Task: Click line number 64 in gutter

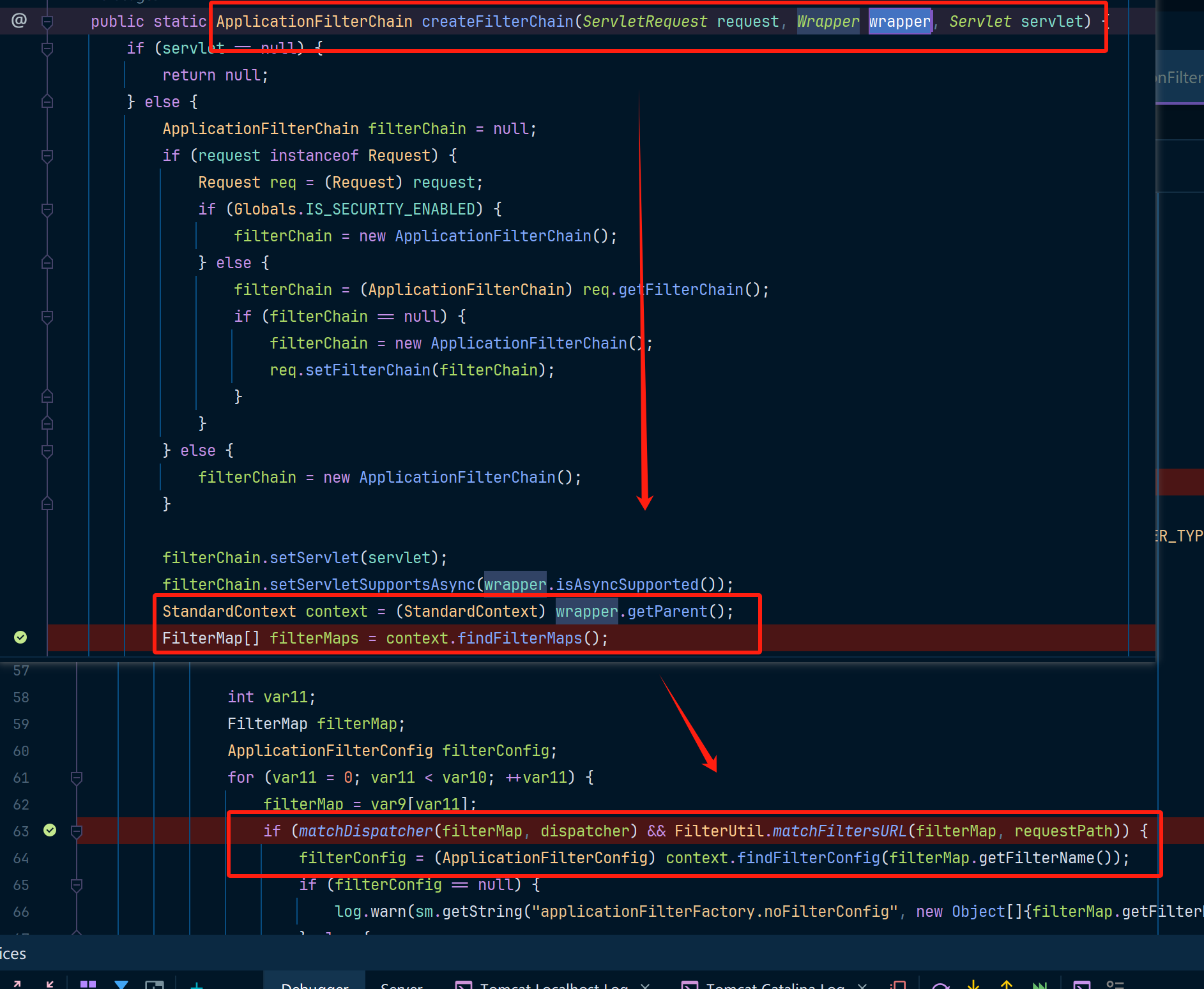Action: tap(21, 858)
